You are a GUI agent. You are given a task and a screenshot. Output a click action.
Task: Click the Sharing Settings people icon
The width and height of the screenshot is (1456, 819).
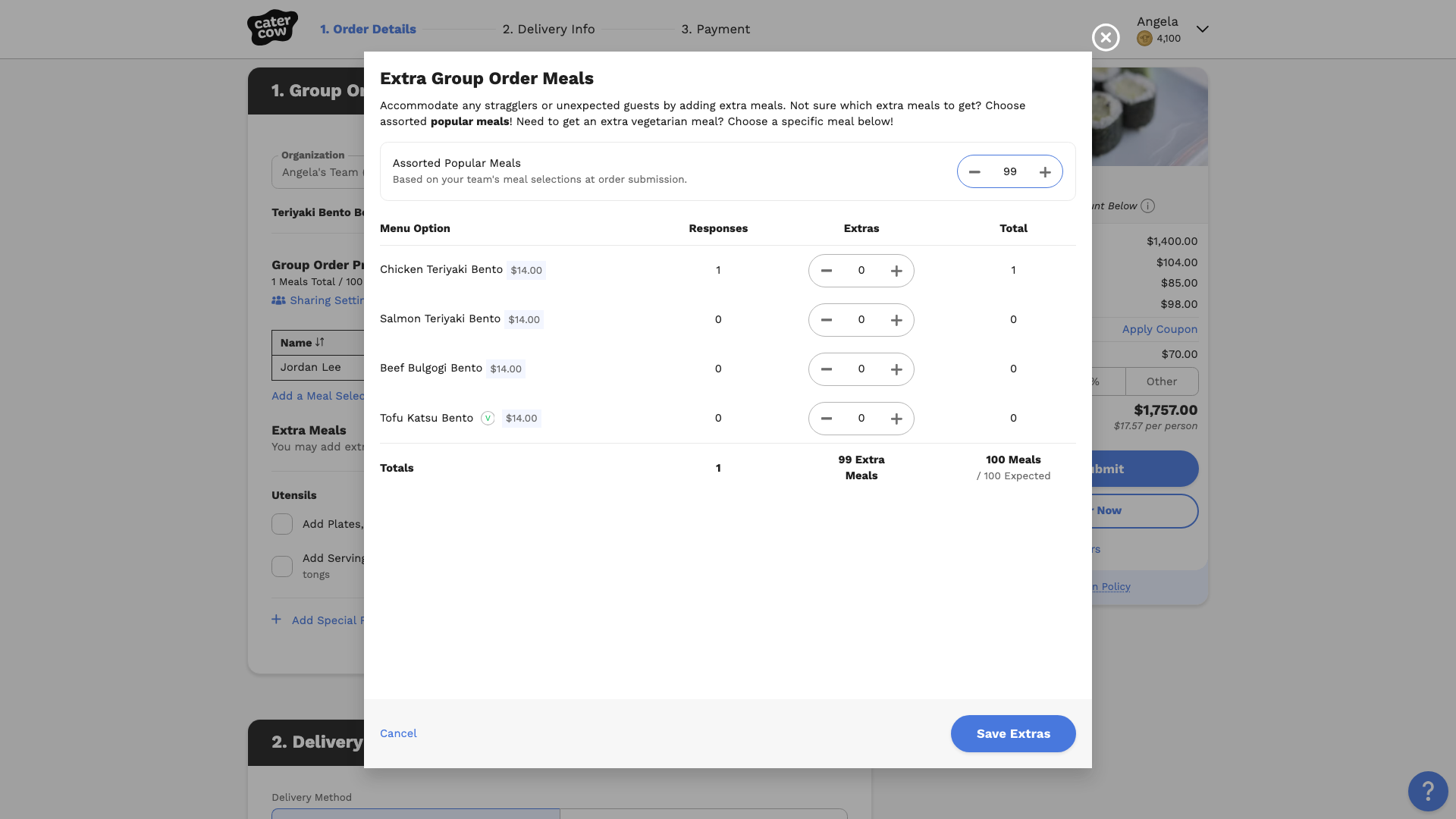pos(278,300)
